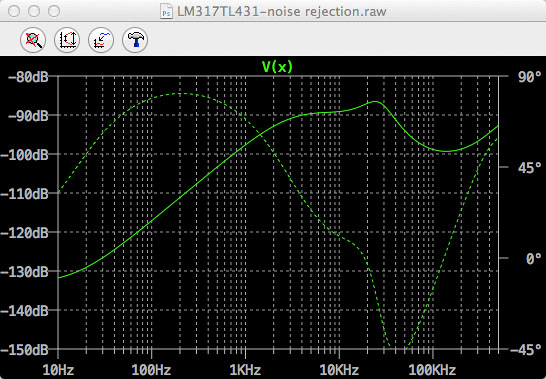Minimize the window with the second title-bar button
The height and width of the screenshot is (379, 546).
(x=34, y=11)
